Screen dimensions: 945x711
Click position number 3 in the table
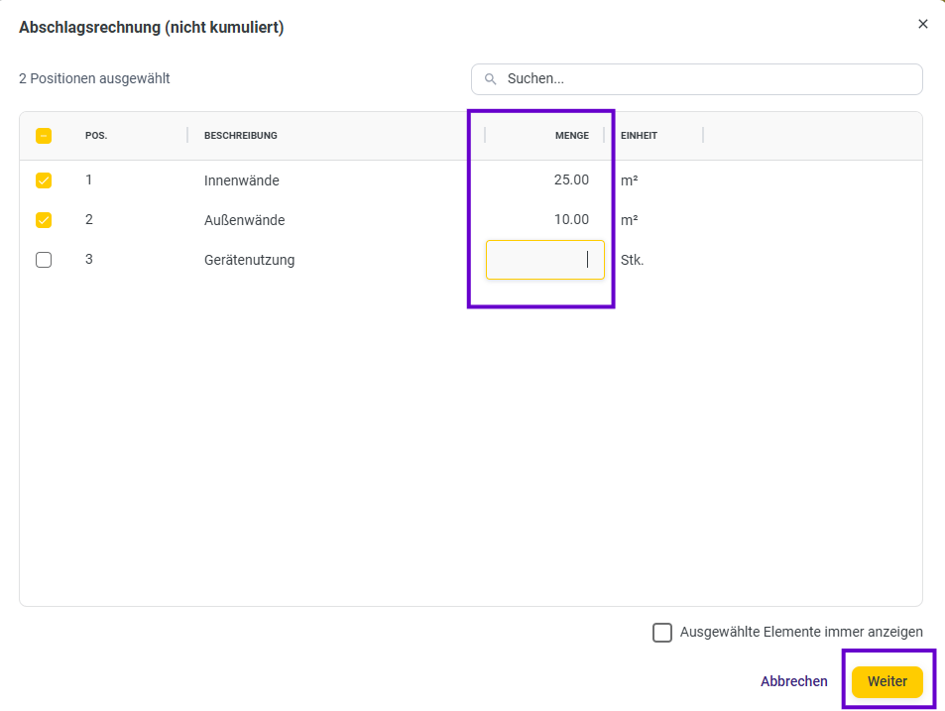coord(89,260)
